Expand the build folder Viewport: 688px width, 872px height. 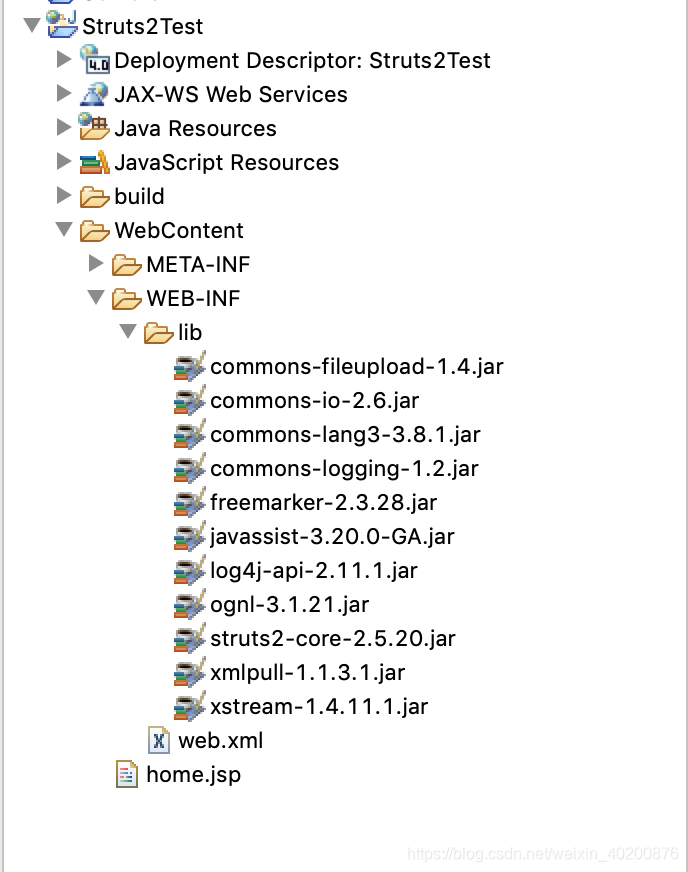(65, 196)
